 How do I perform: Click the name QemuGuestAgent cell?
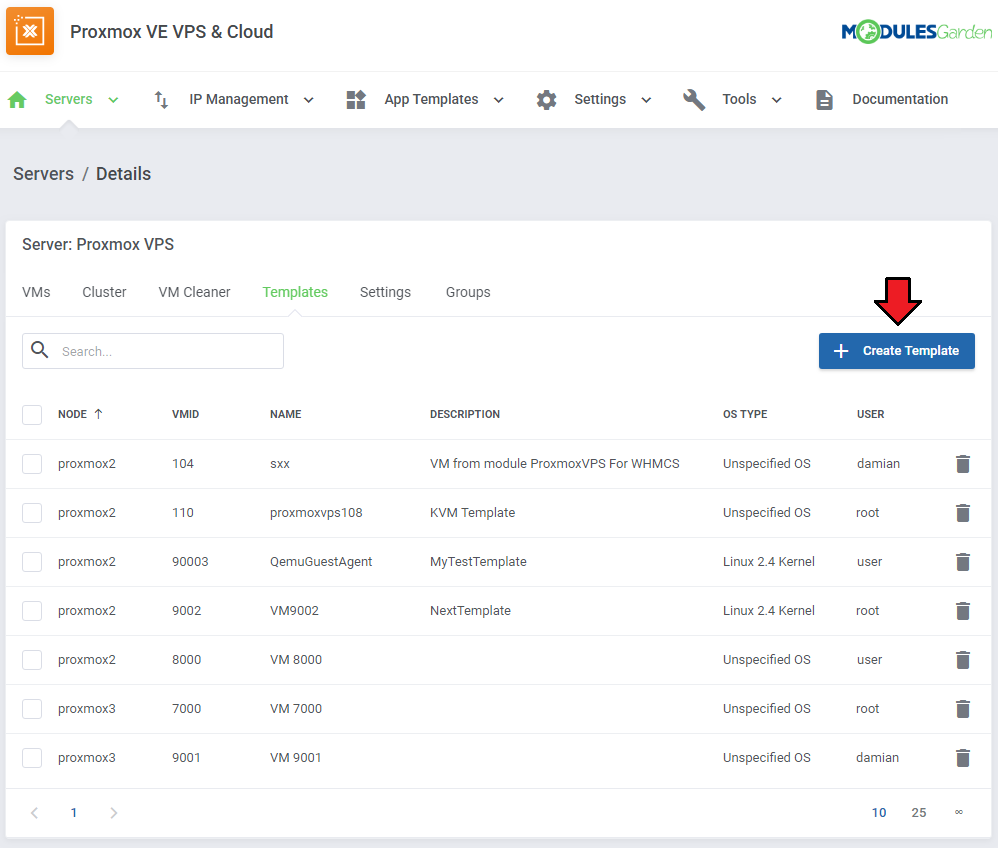coord(321,562)
